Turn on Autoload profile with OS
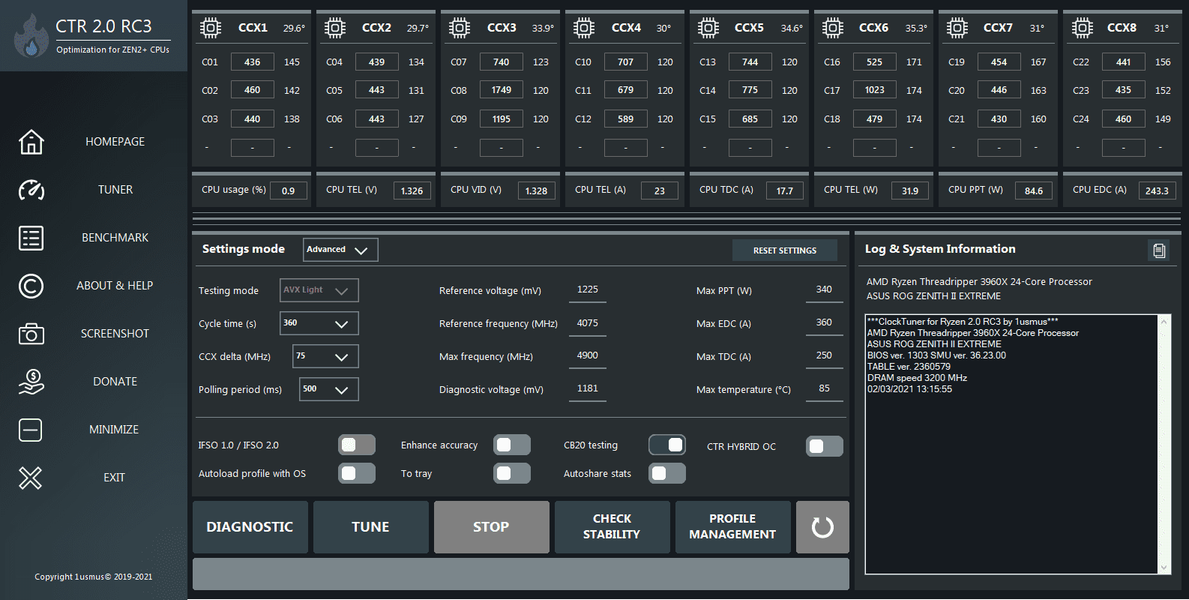This screenshot has width=1189, height=600. 357,473
